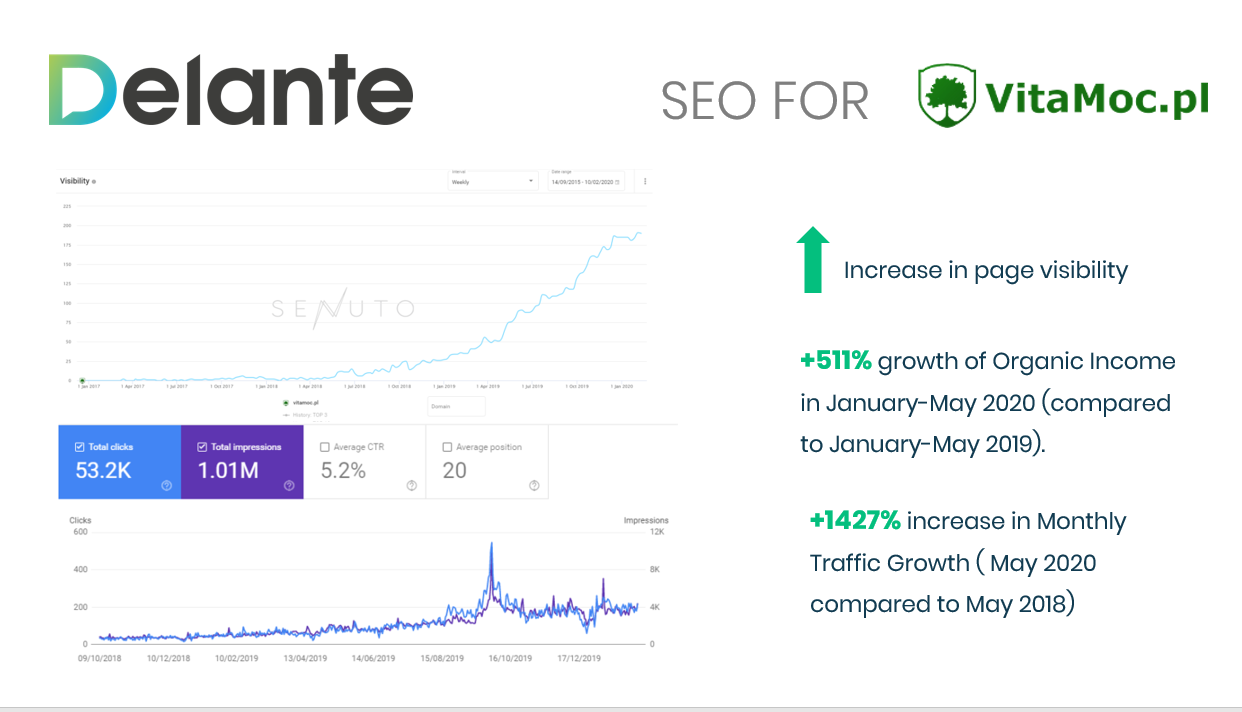The width and height of the screenshot is (1242, 712).
Task: Click the 16/10/2019 date axis label
Action: coord(510,659)
